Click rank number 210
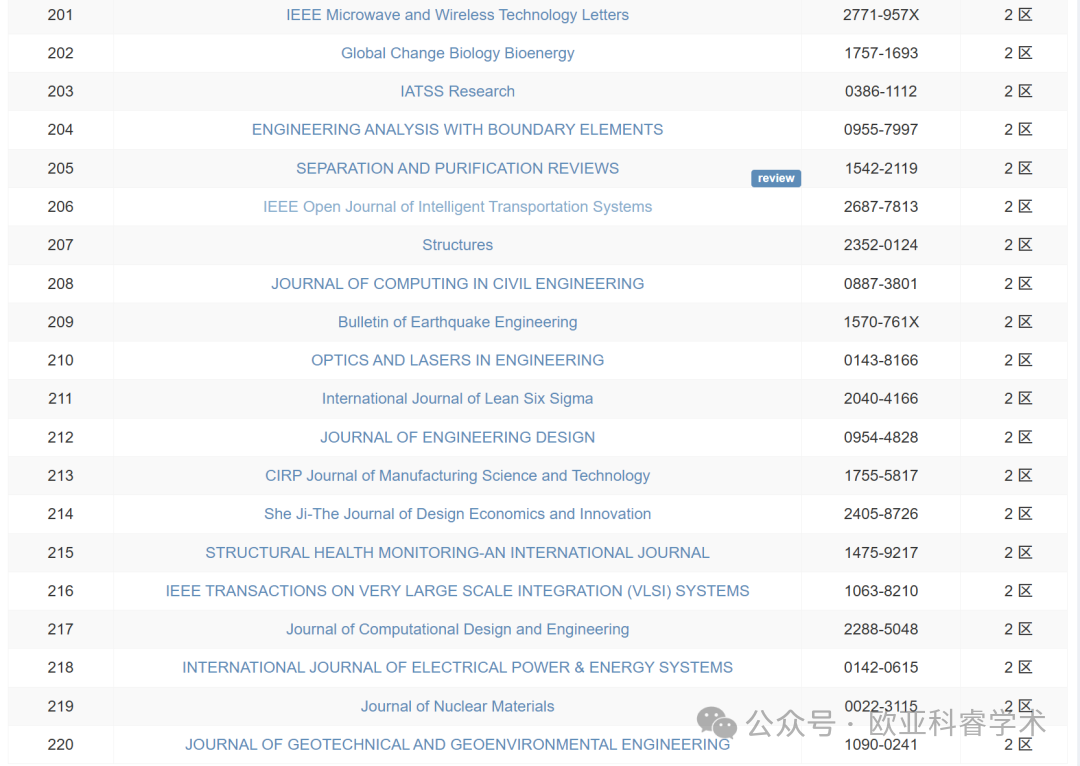 [61, 360]
